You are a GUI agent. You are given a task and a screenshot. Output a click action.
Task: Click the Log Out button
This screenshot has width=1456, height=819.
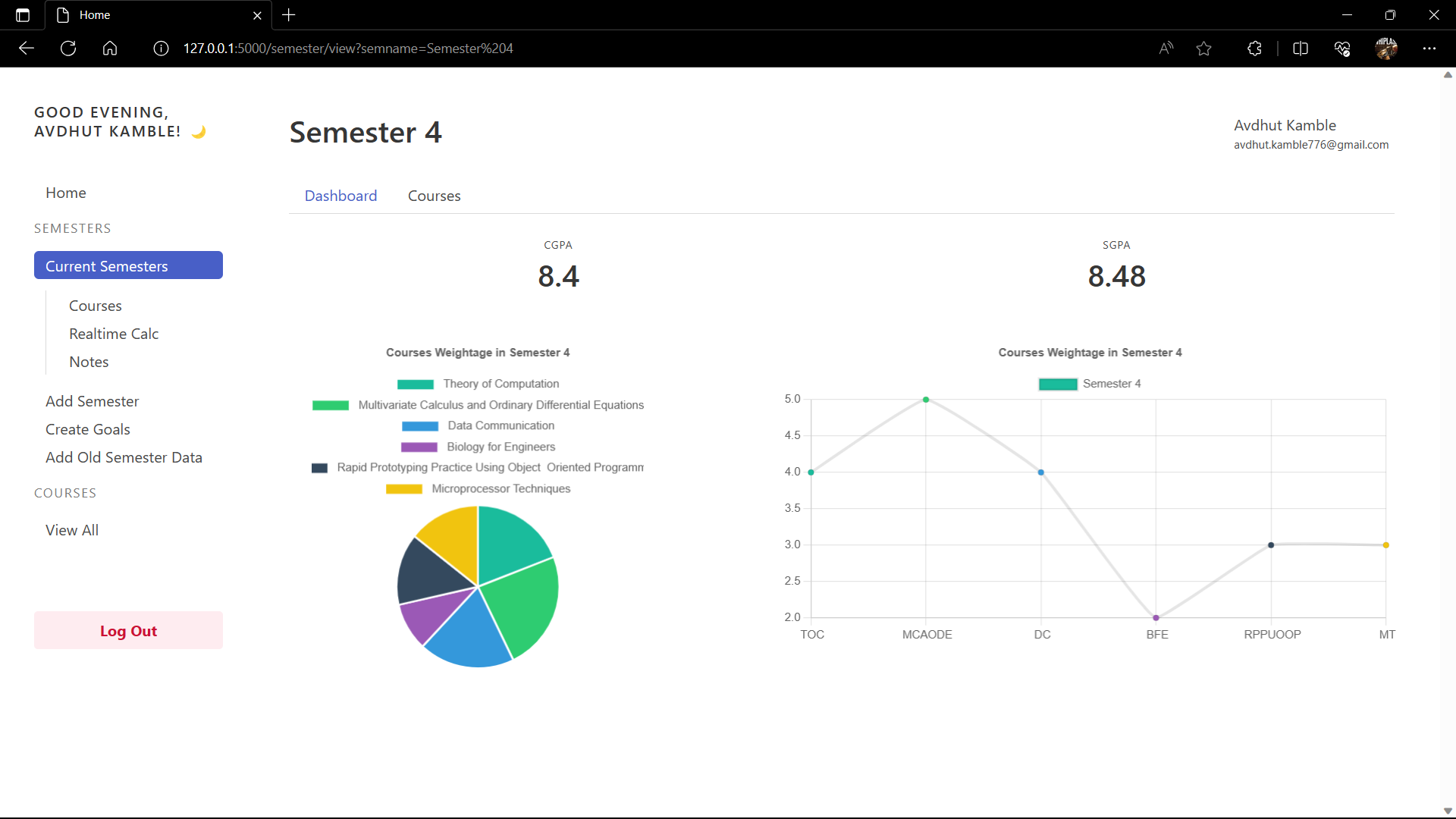click(127, 630)
